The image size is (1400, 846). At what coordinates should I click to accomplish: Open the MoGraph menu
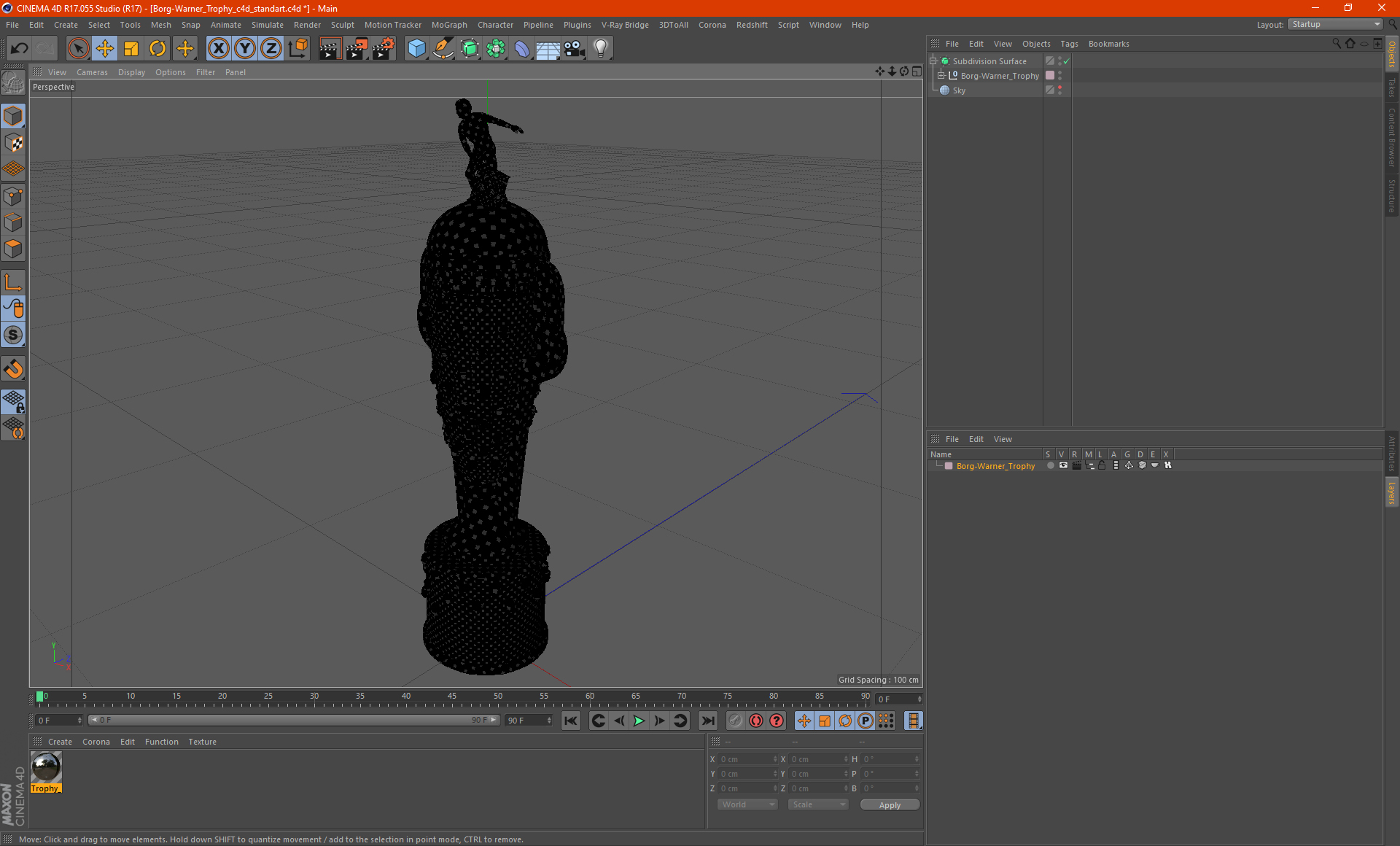point(449,25)
